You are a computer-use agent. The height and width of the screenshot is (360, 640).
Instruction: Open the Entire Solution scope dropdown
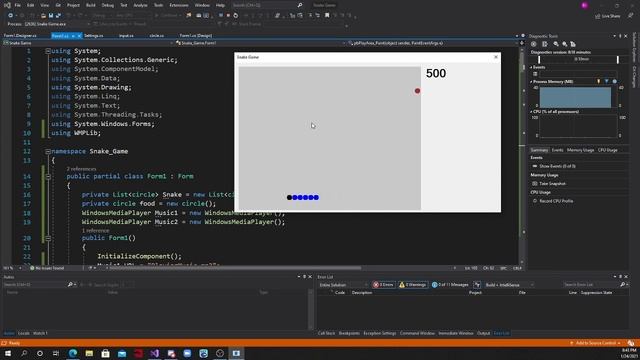[x=344, y=284]
